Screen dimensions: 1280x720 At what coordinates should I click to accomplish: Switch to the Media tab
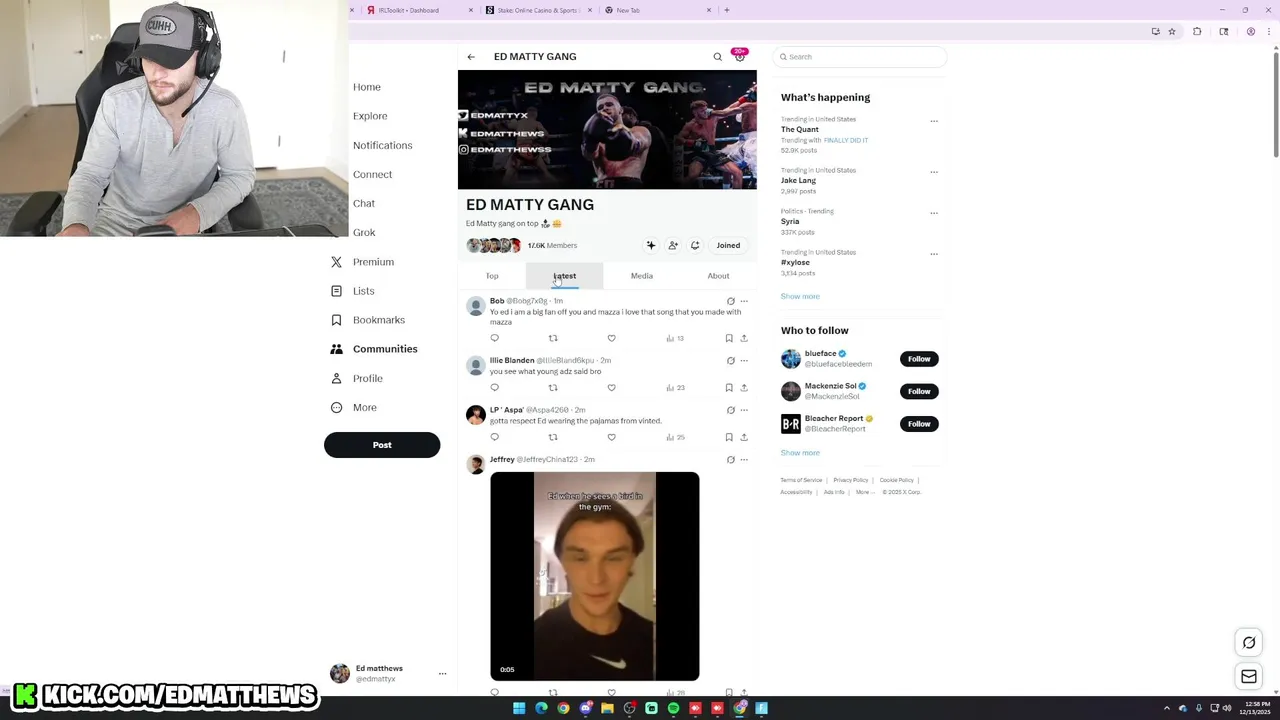(x=642, y=276)
